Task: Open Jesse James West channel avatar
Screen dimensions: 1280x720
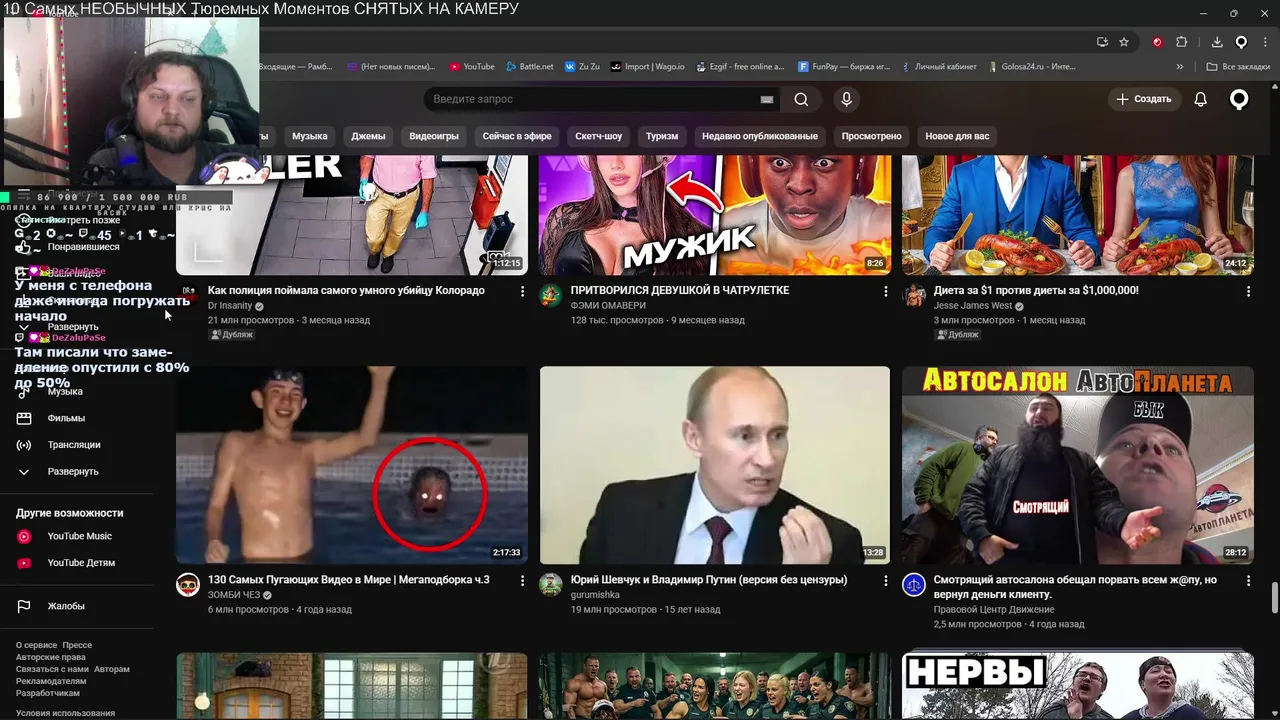Action: pos(914,295)
